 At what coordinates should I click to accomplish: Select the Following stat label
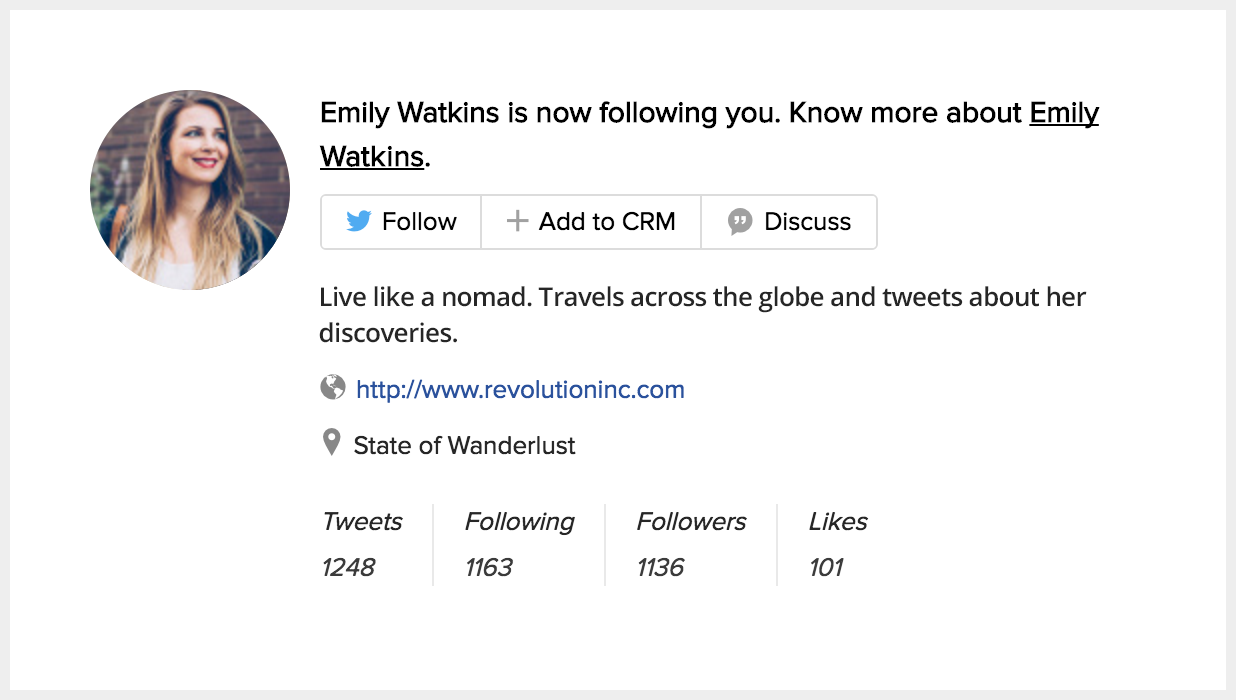click(x=519, y=522)
